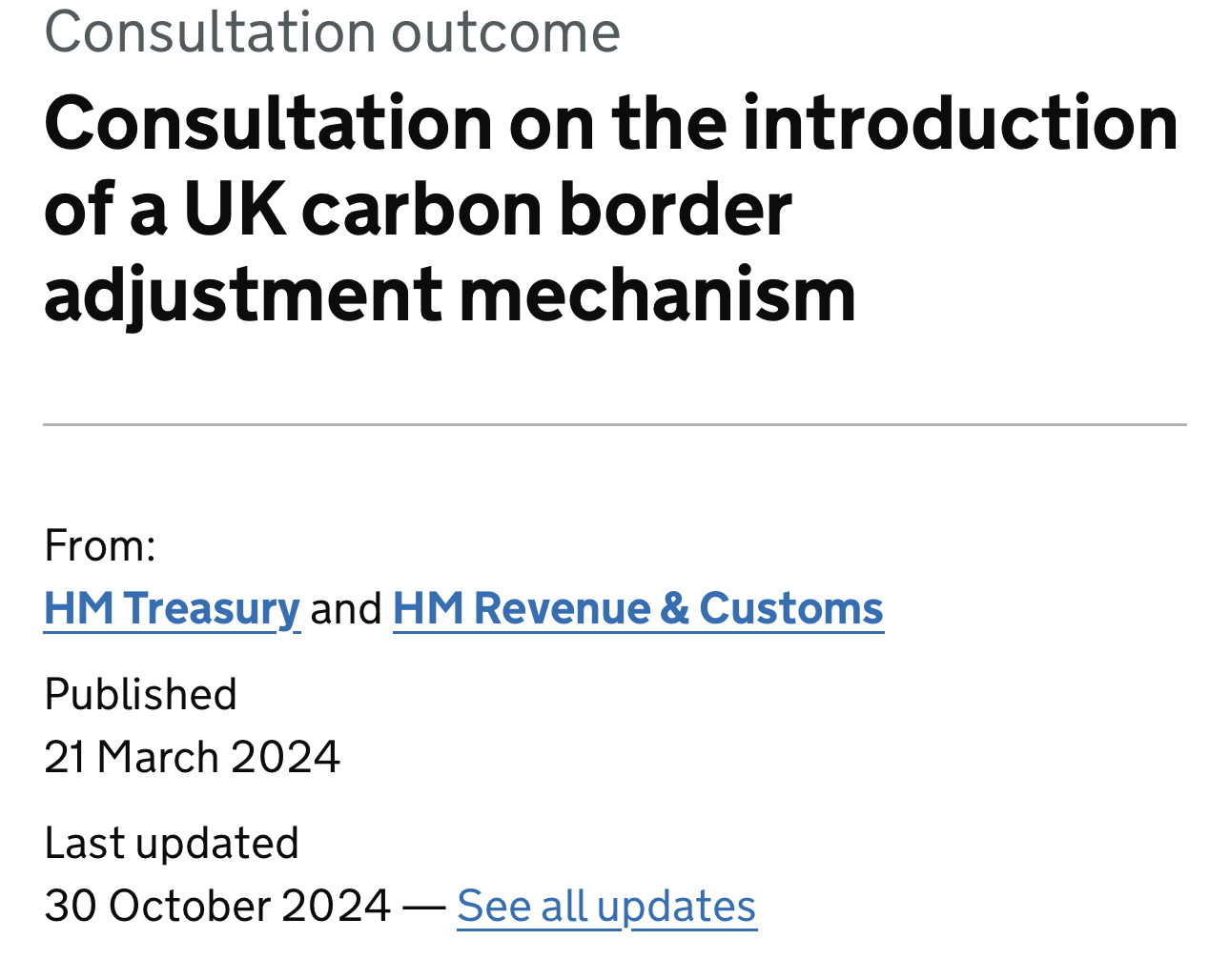Click the Published label
1230x980 pixels.
click(x=140, y=694)
